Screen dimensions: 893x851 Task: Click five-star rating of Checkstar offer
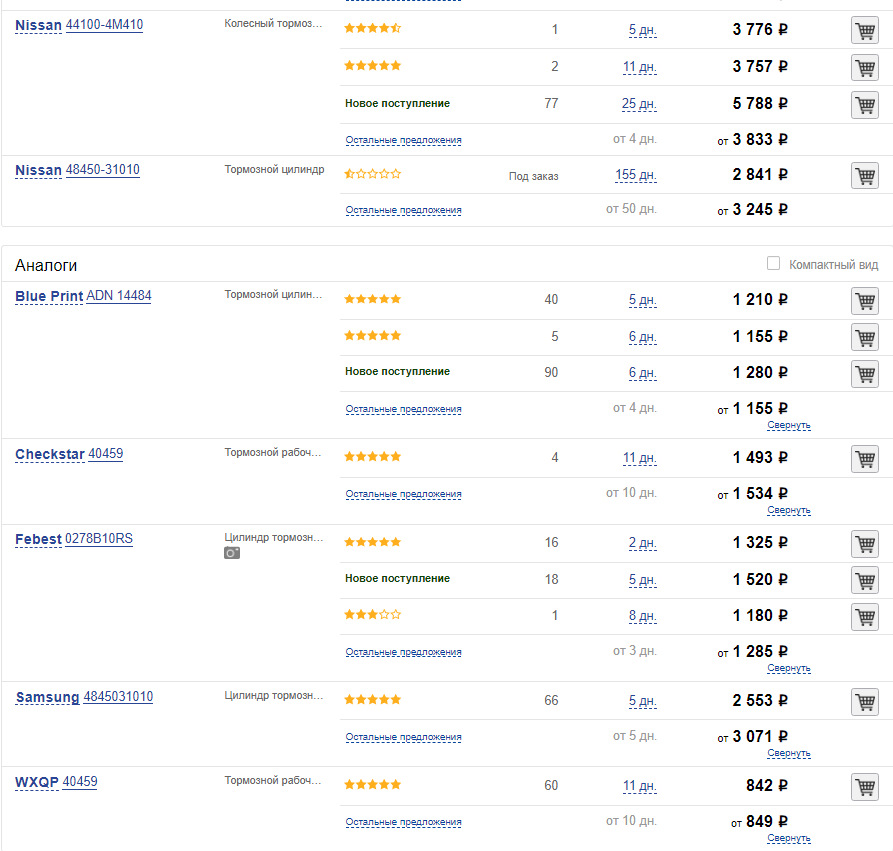pos(372,457)
